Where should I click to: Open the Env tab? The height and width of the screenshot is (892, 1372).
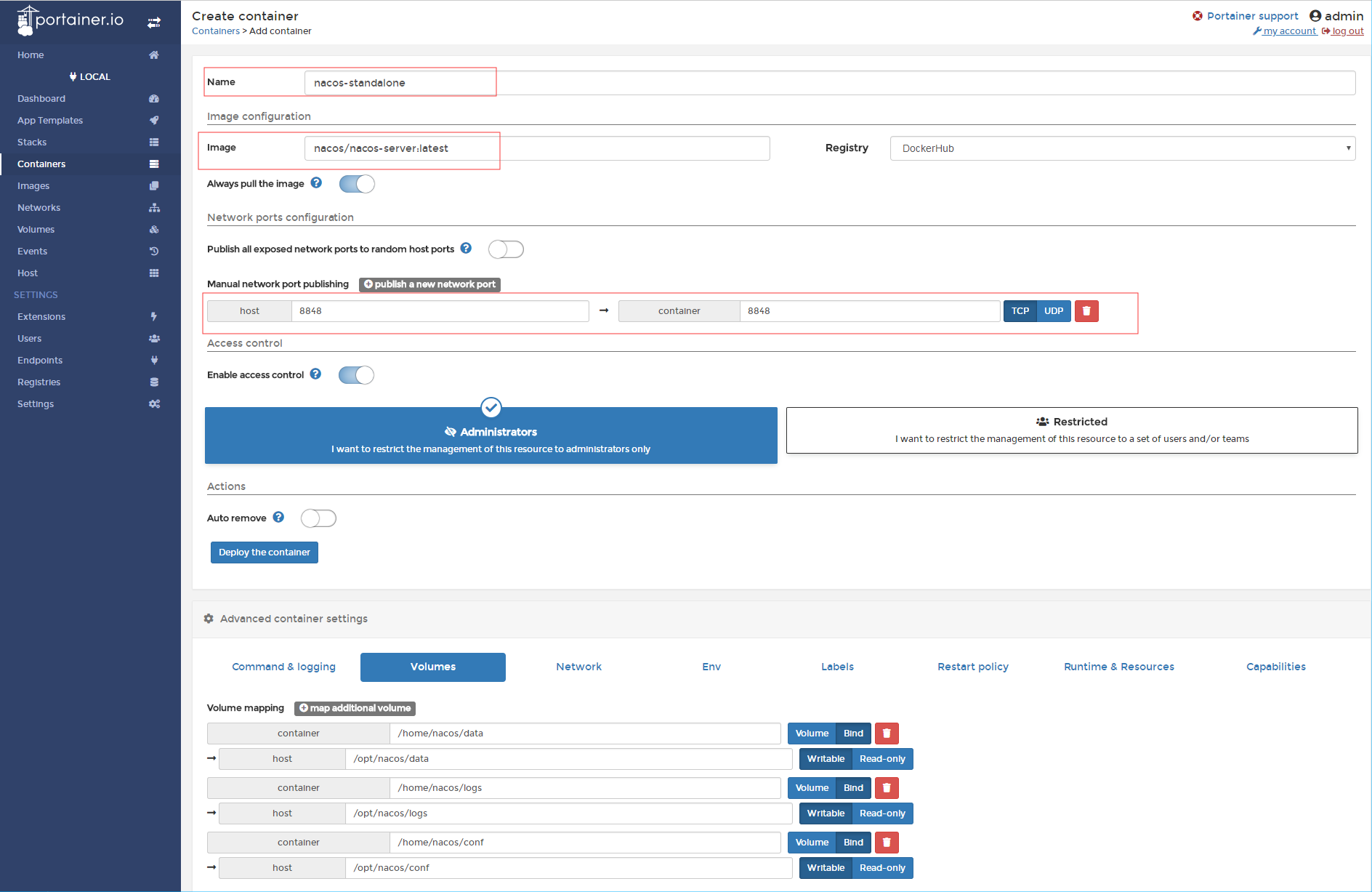pyautogui.click(x=711, y=667)
